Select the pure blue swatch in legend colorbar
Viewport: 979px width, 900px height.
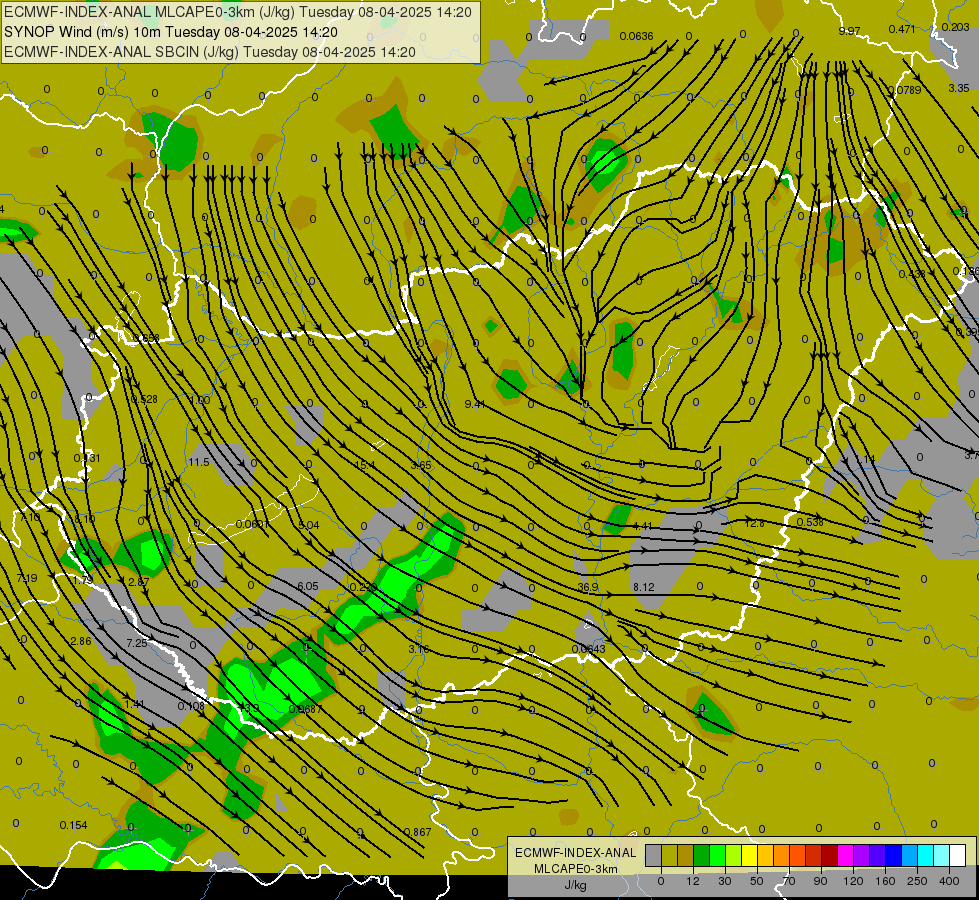click(893, 855)
